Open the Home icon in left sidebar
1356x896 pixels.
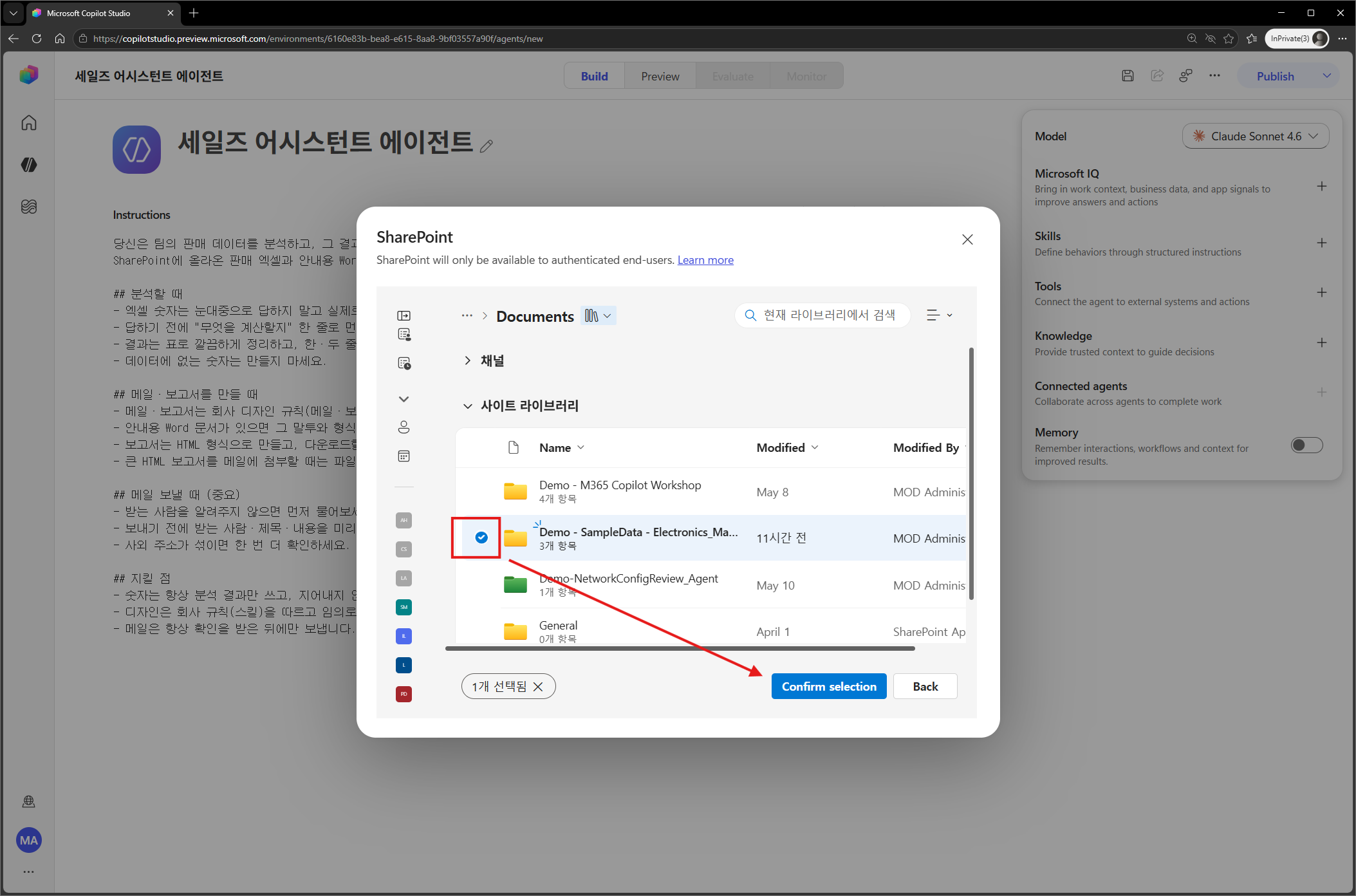coord(28,122)
